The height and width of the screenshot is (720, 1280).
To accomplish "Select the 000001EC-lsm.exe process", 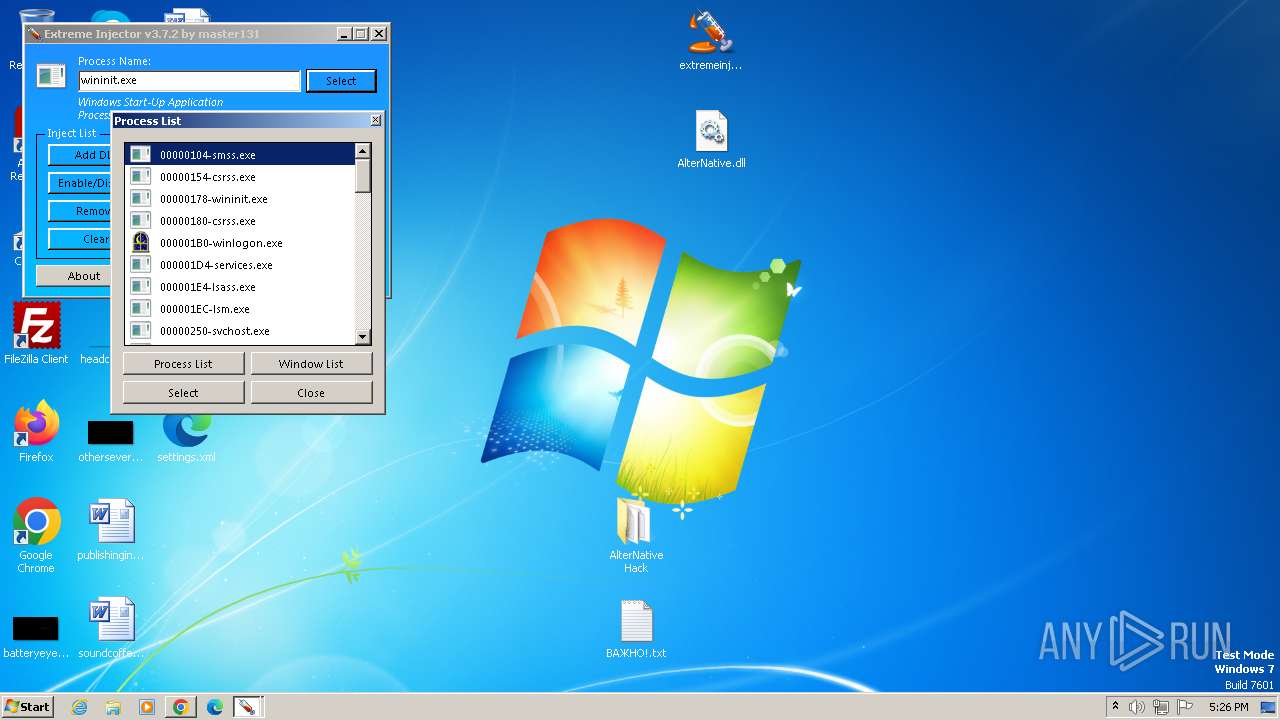I will coord(240,309).
